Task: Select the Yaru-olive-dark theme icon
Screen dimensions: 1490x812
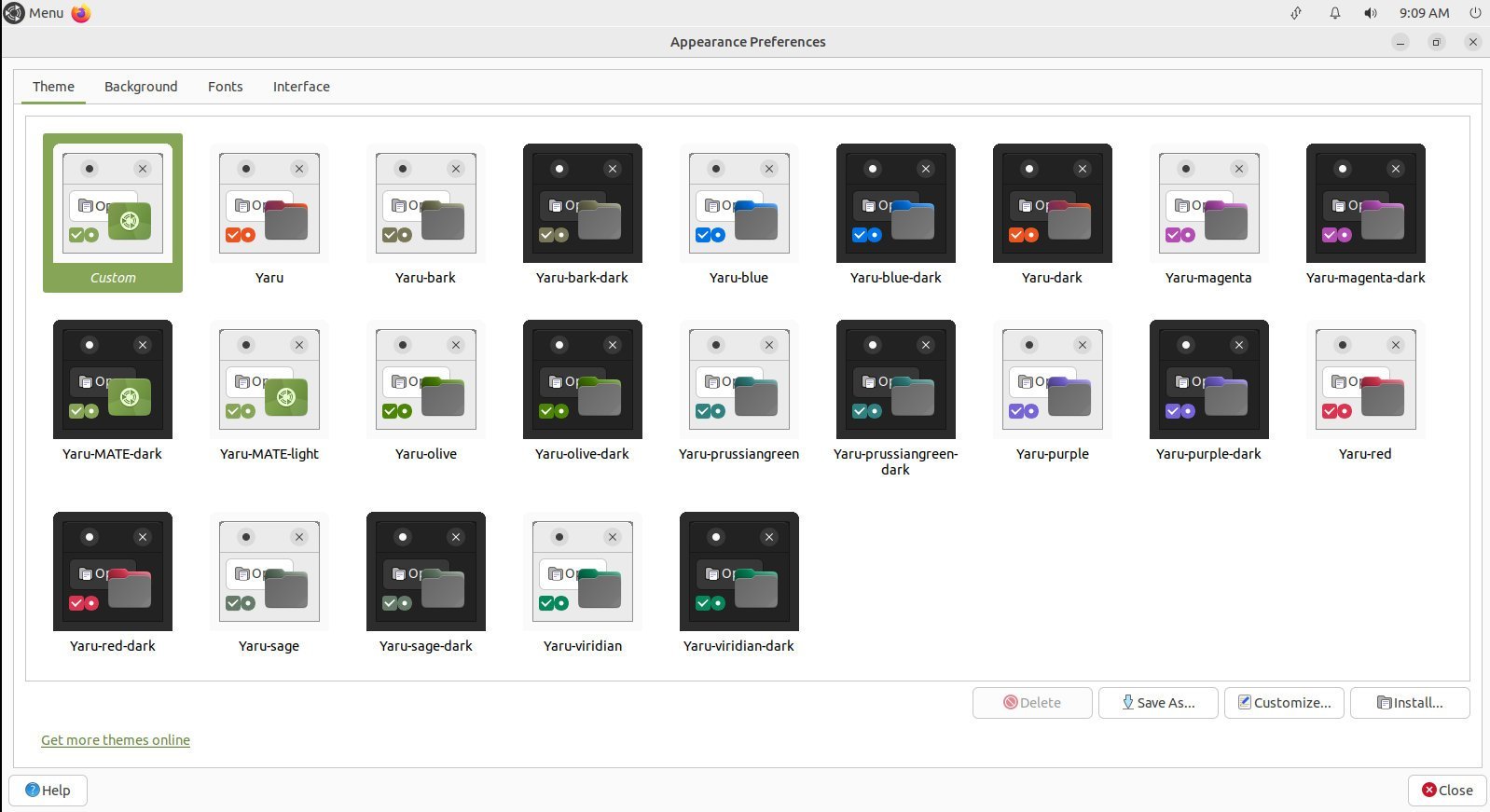Action: (582, 380)
